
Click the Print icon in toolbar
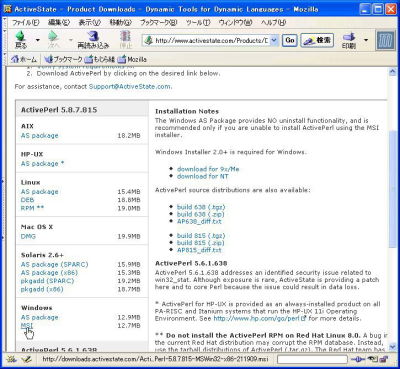349,36
